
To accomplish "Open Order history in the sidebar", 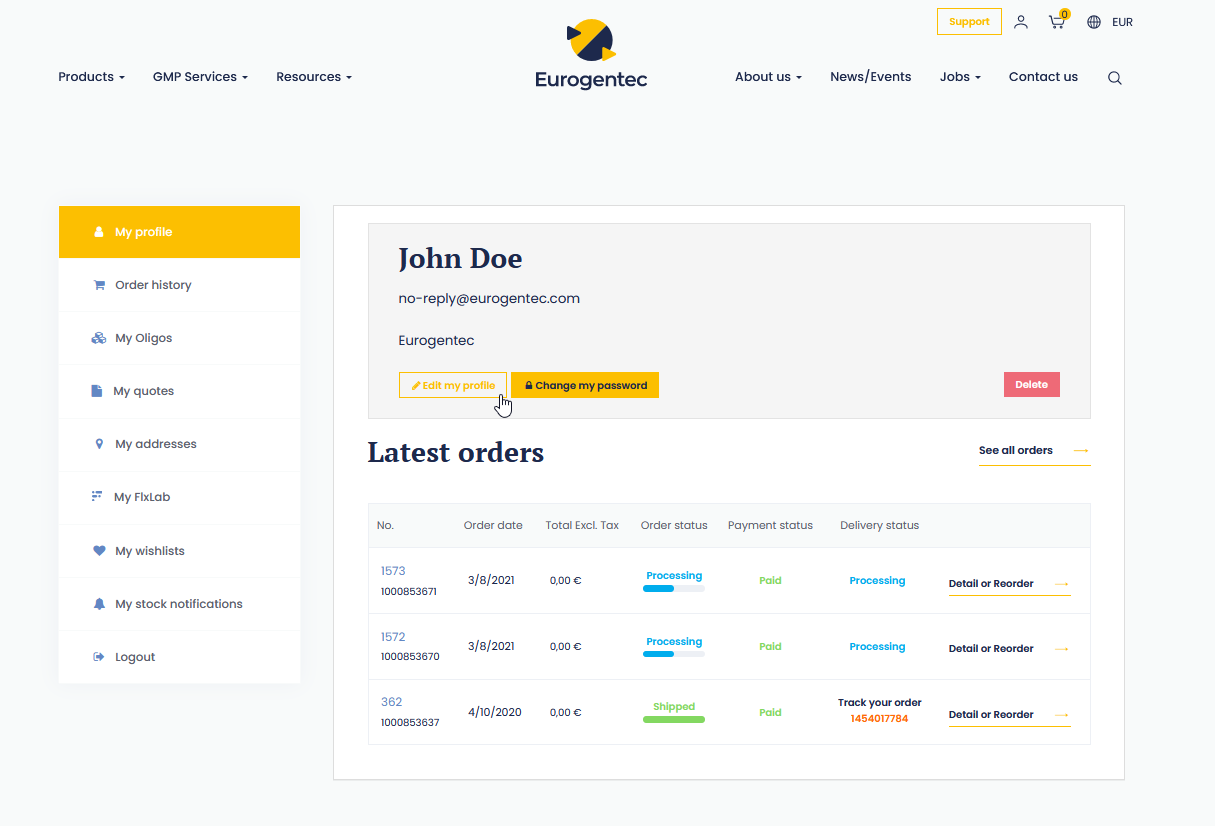I will click(179, 285).
